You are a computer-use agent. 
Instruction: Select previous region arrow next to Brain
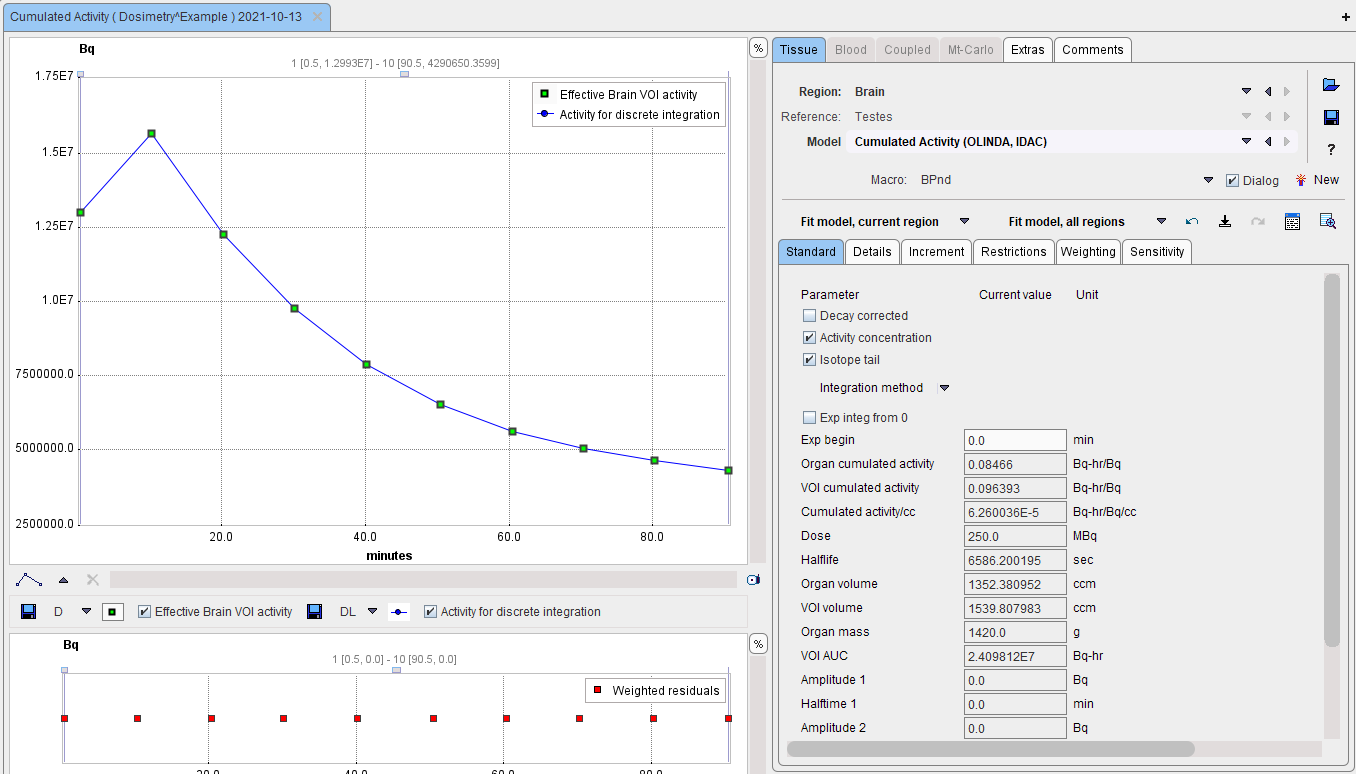click(1268, 92)
